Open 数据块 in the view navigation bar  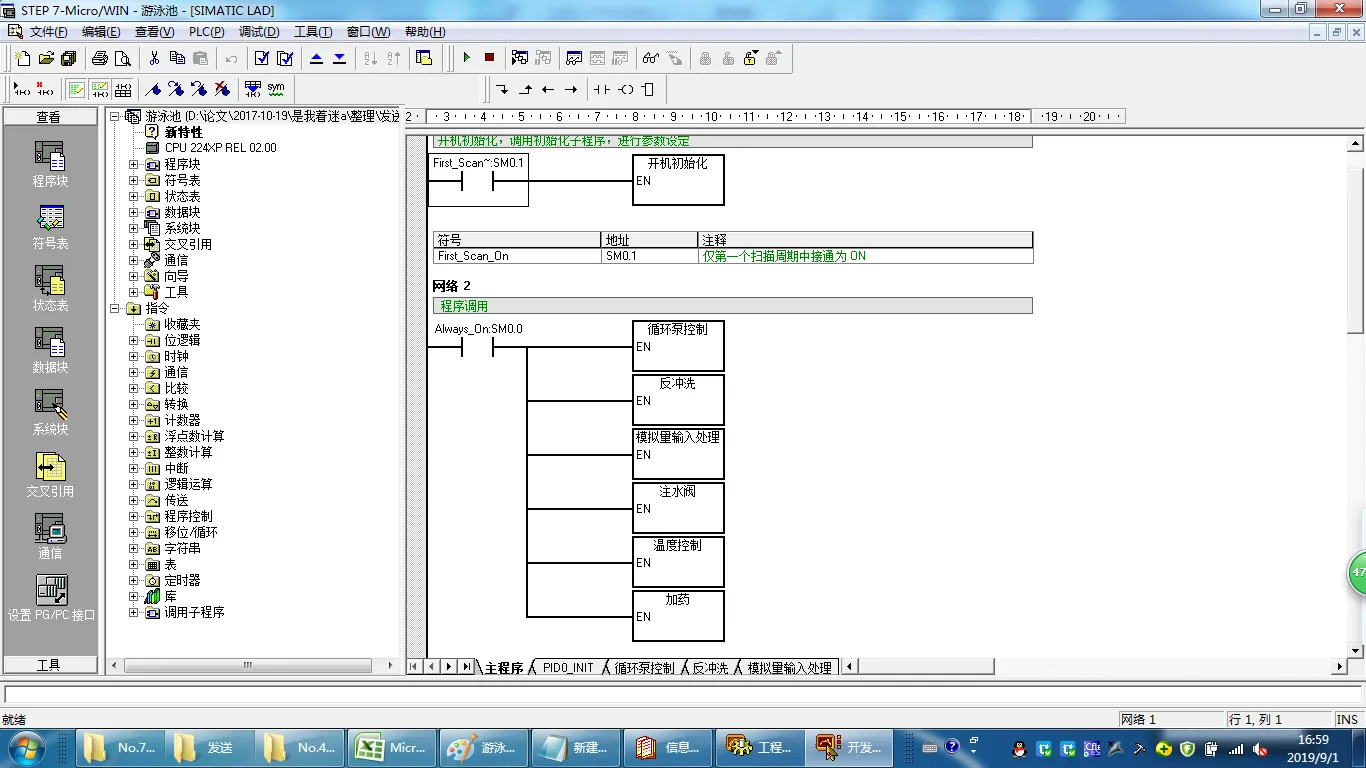(x=50, y=351)
